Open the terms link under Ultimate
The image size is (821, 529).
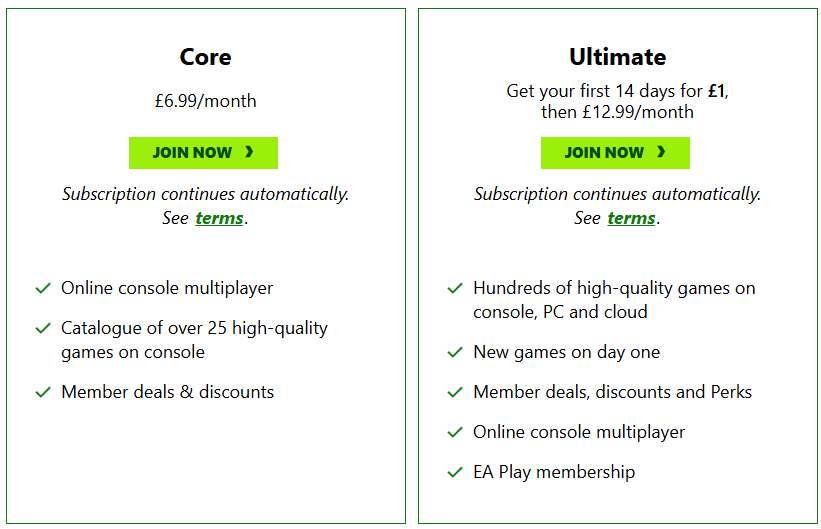point(631,218)
